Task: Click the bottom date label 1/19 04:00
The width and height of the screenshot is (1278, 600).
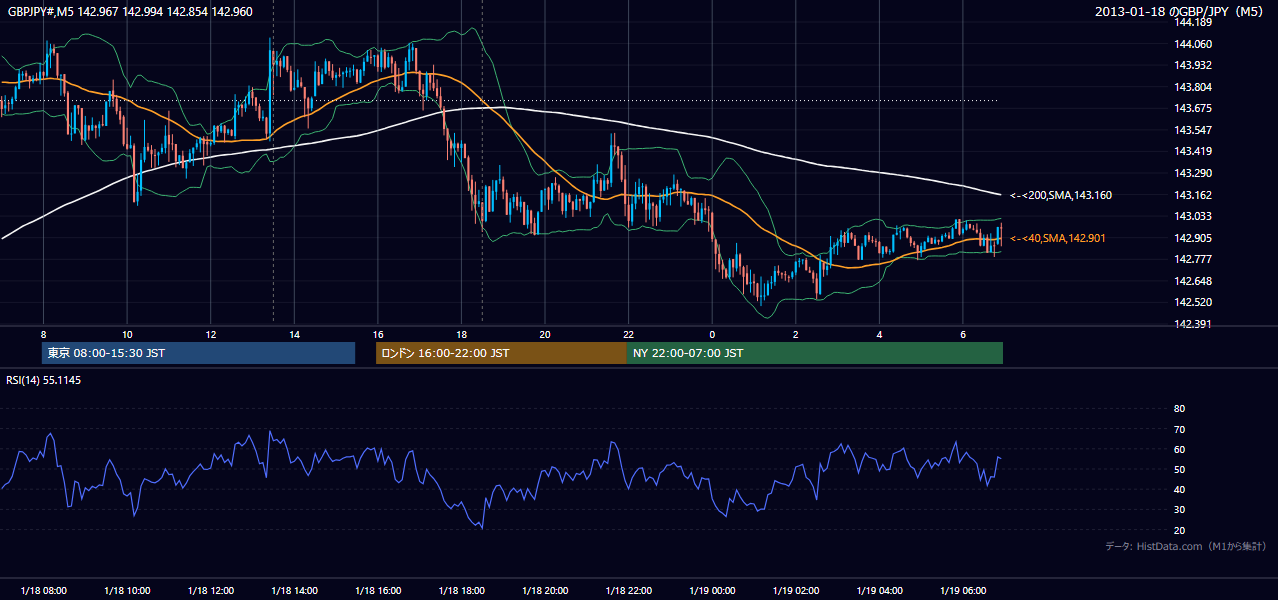Action: [879, 591]
